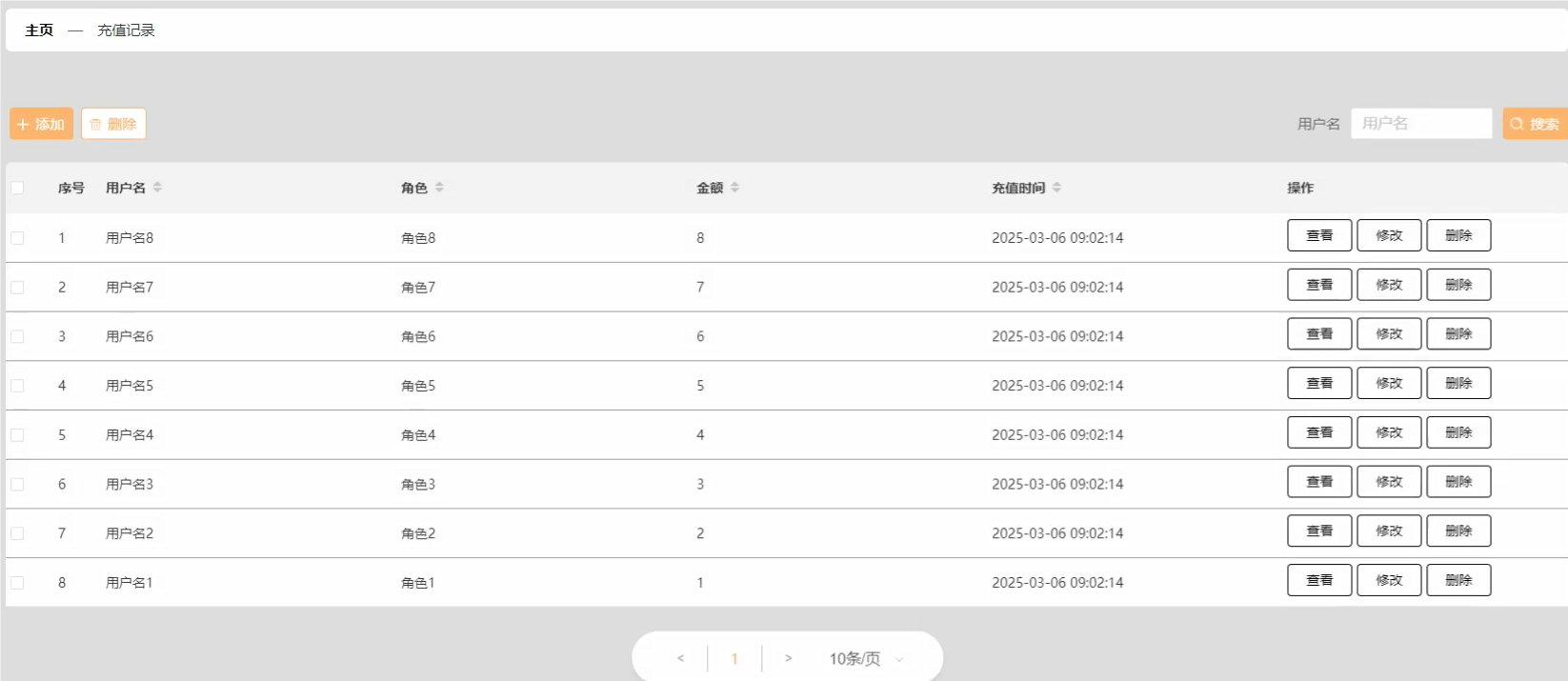Click 删除 for the 用户名2 row
The height and width of the screenshot is (681, 1568).
tap(1458, 531)
